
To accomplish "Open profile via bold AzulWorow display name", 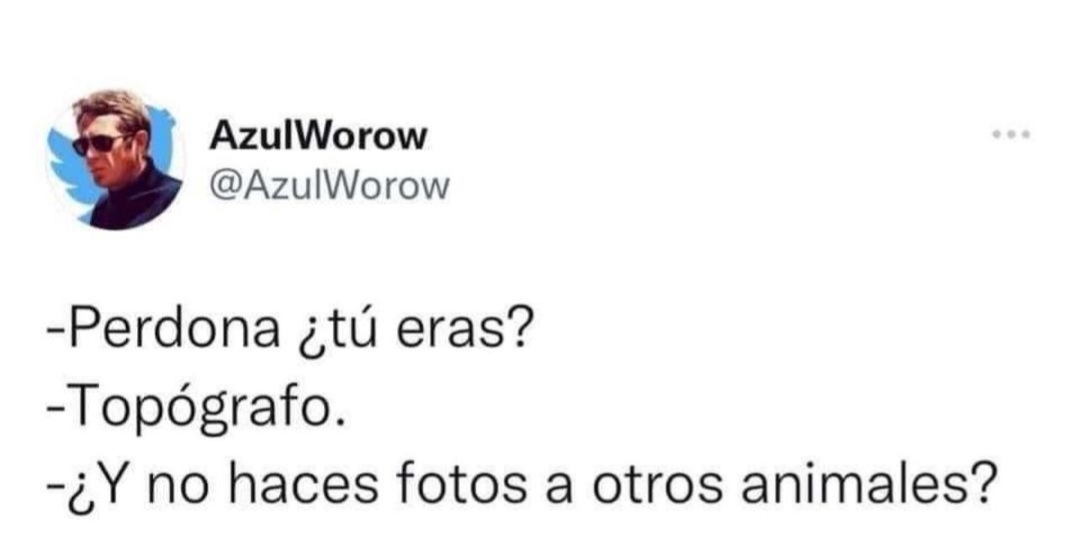I will [x=318, y=137].
